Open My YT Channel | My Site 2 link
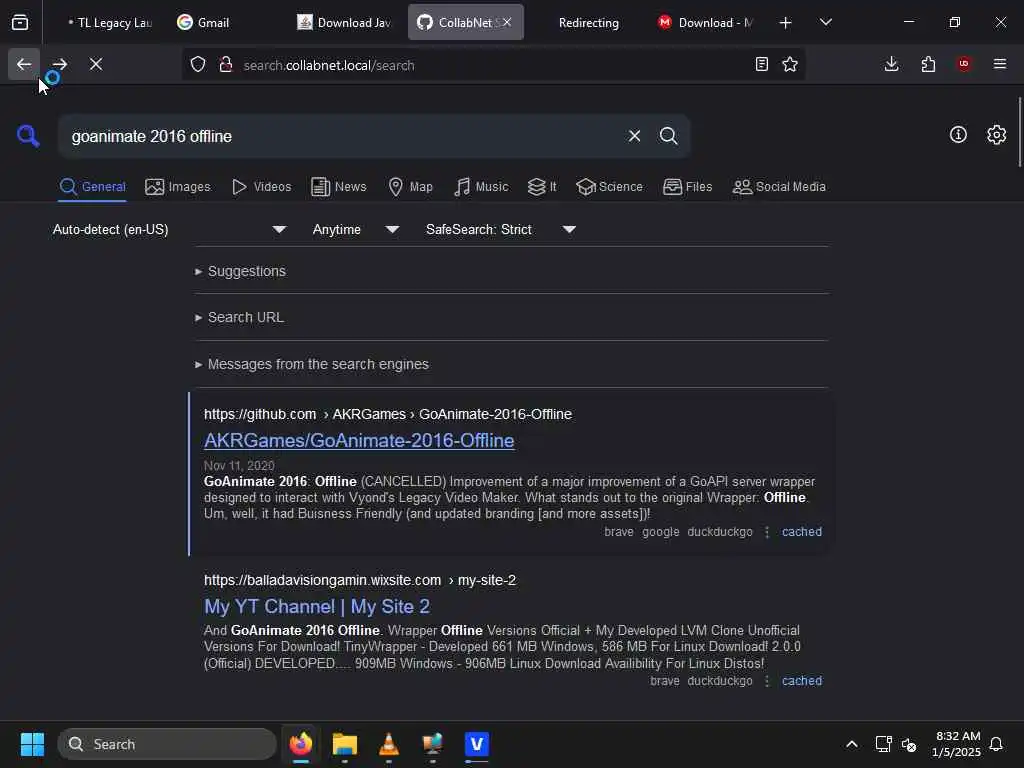The height and width of the screenshot is (768, 1024). [317, 607]
